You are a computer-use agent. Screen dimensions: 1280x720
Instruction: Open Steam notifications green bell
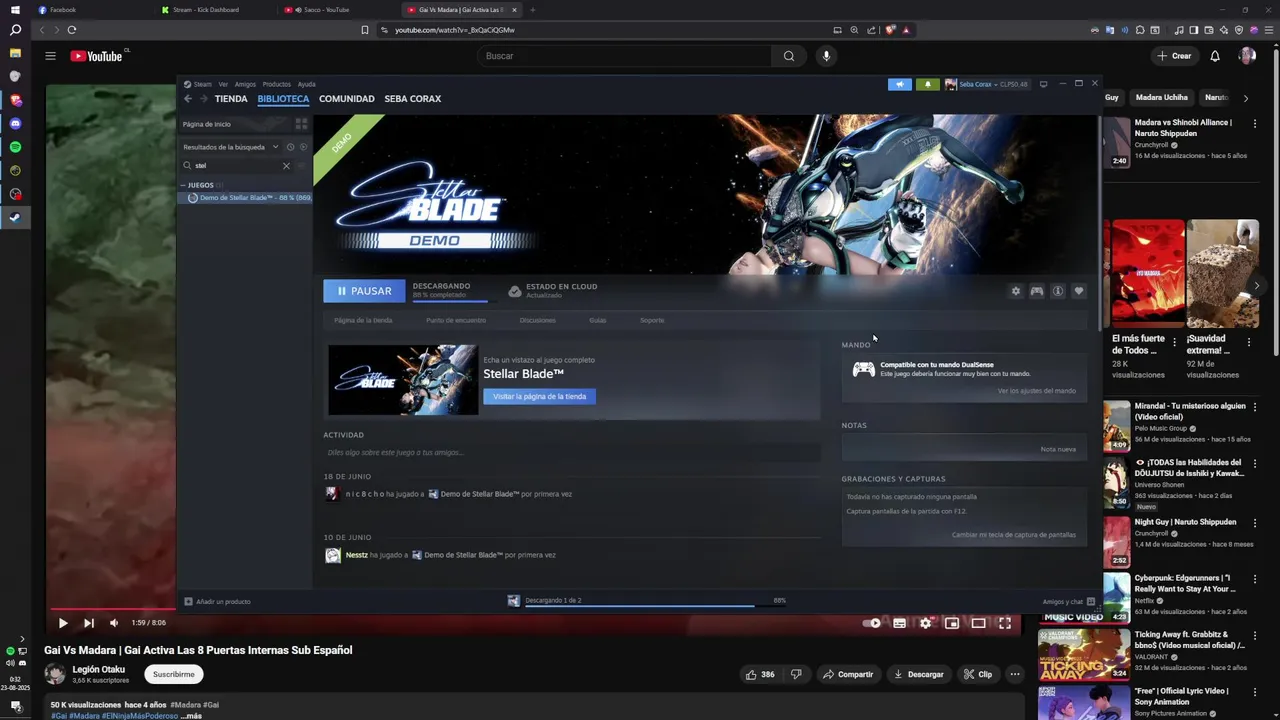[x=927, y=84]
